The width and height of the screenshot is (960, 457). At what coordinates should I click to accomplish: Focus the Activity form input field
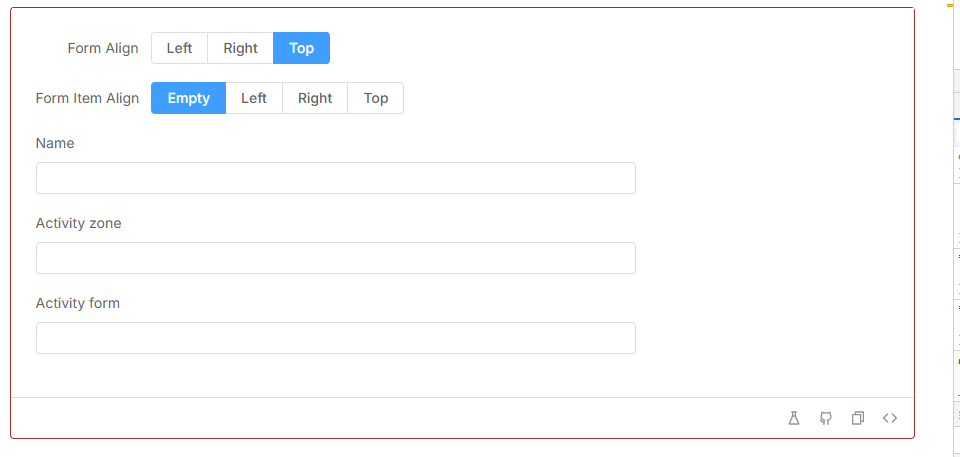coord(336,338)
